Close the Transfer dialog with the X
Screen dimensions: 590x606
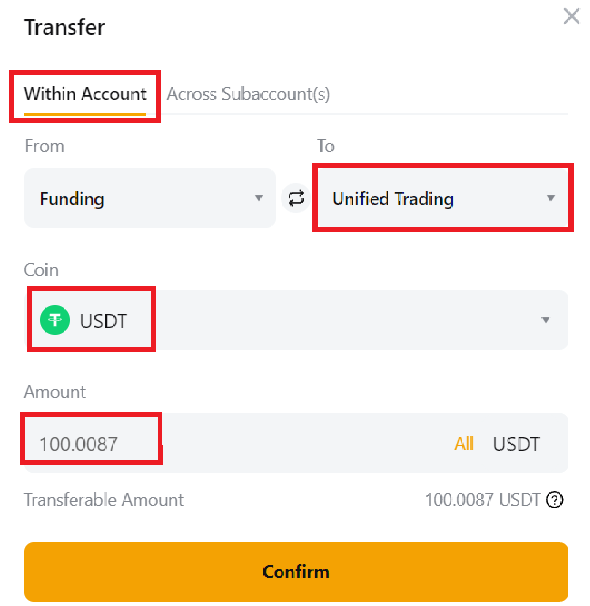click(x=571, y=16)
